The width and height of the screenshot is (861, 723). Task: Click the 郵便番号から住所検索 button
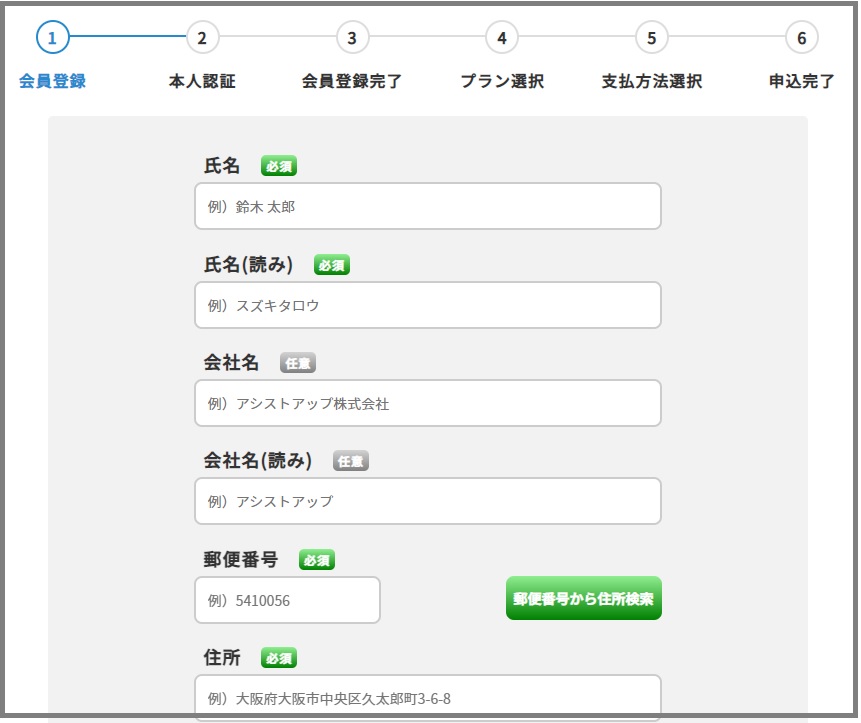584,598
